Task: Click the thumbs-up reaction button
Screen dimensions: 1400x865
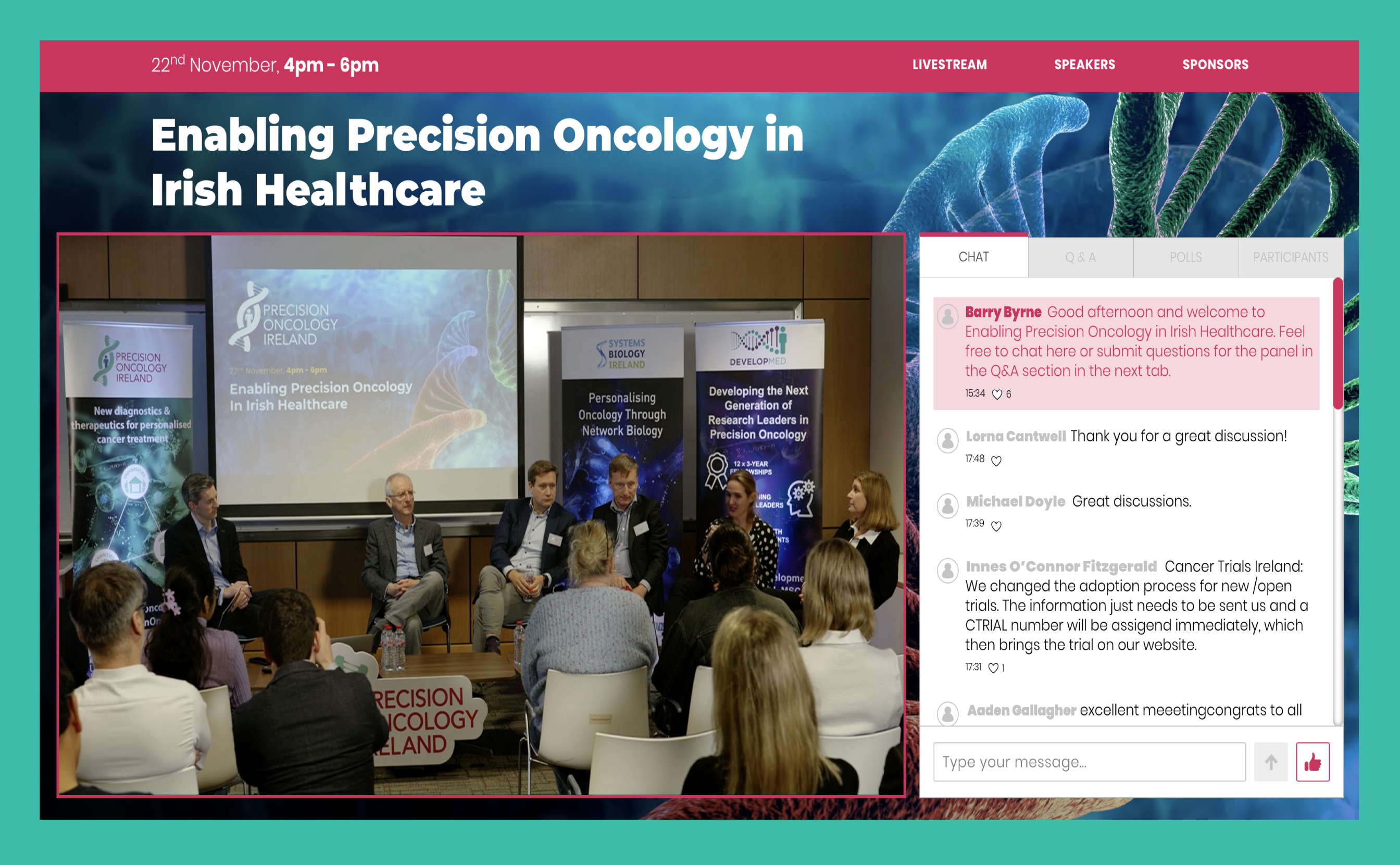Action: click(x=1312, y=761)
